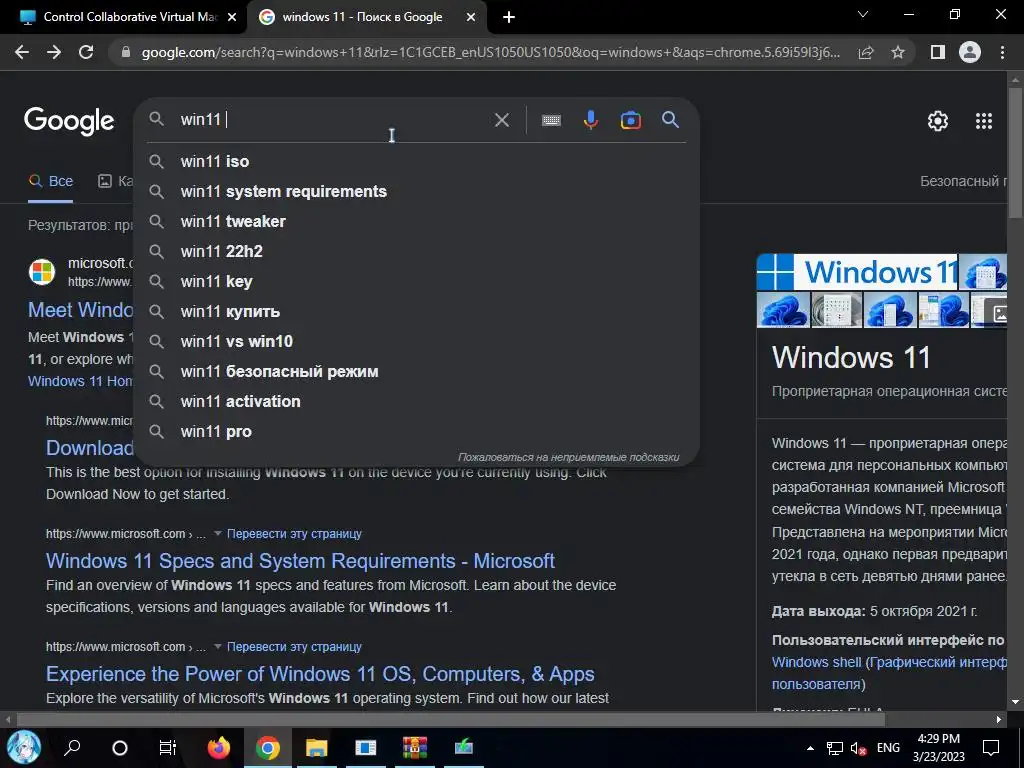Open the notification center icon
Screen dimensions: 1024x768
point(991,748)
